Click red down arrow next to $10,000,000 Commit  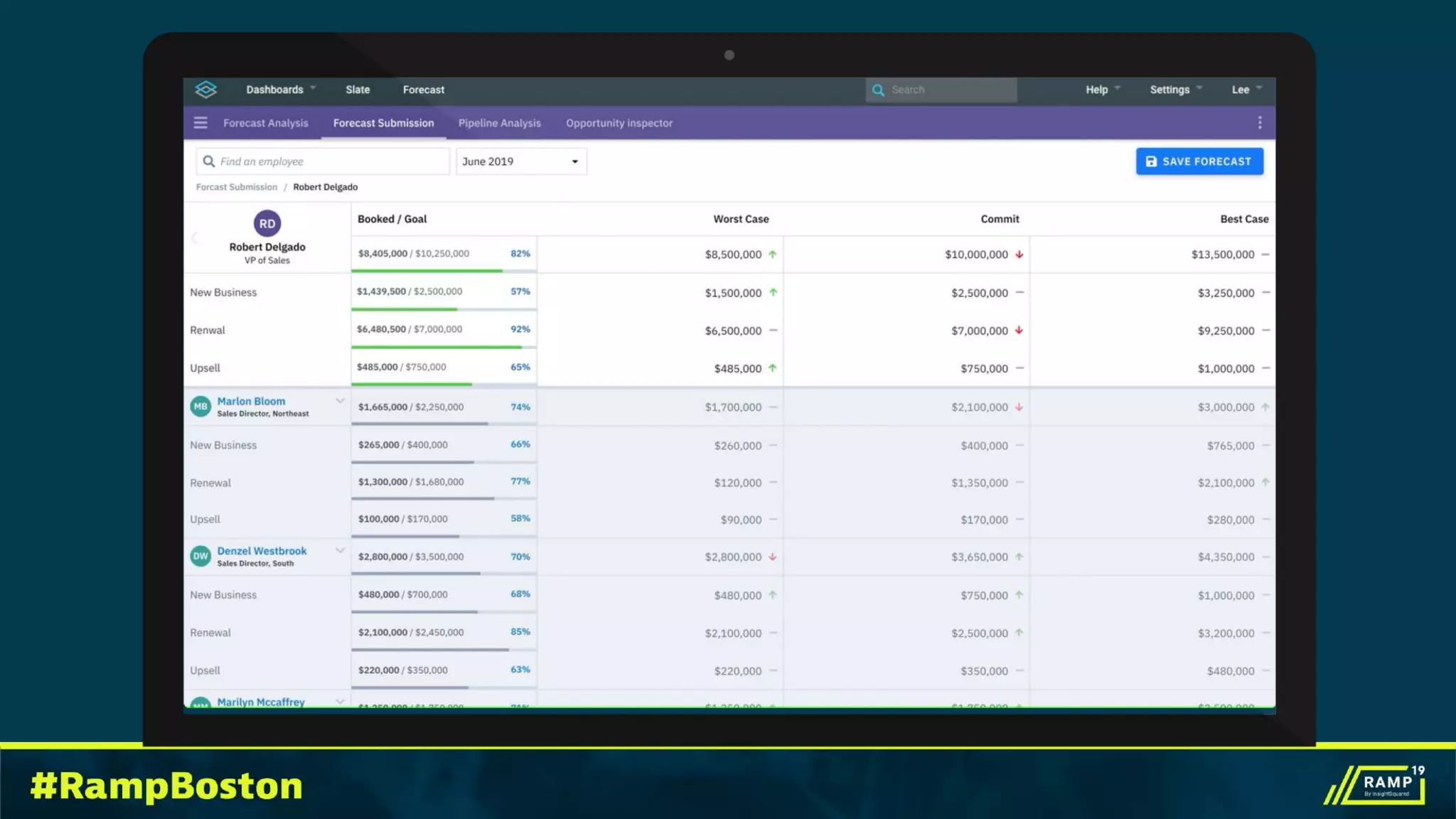coord(1019,255)
